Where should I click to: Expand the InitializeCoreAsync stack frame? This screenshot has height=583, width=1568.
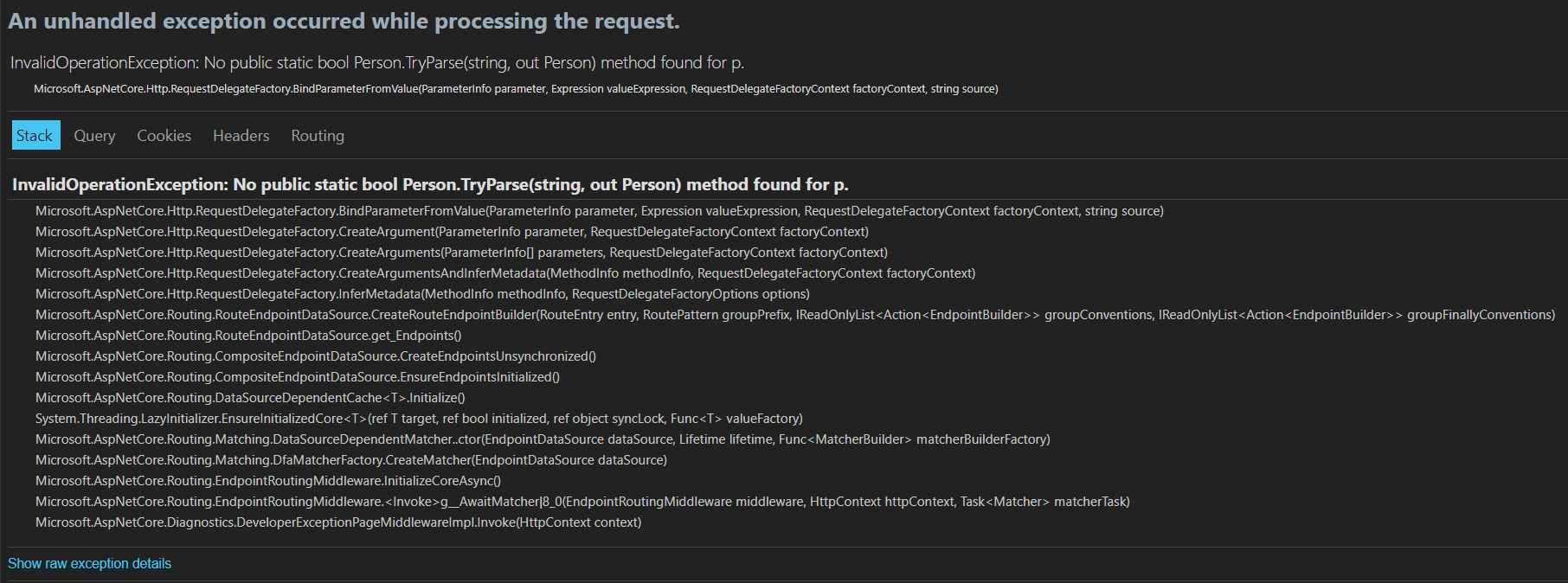[x=268, y=481]
